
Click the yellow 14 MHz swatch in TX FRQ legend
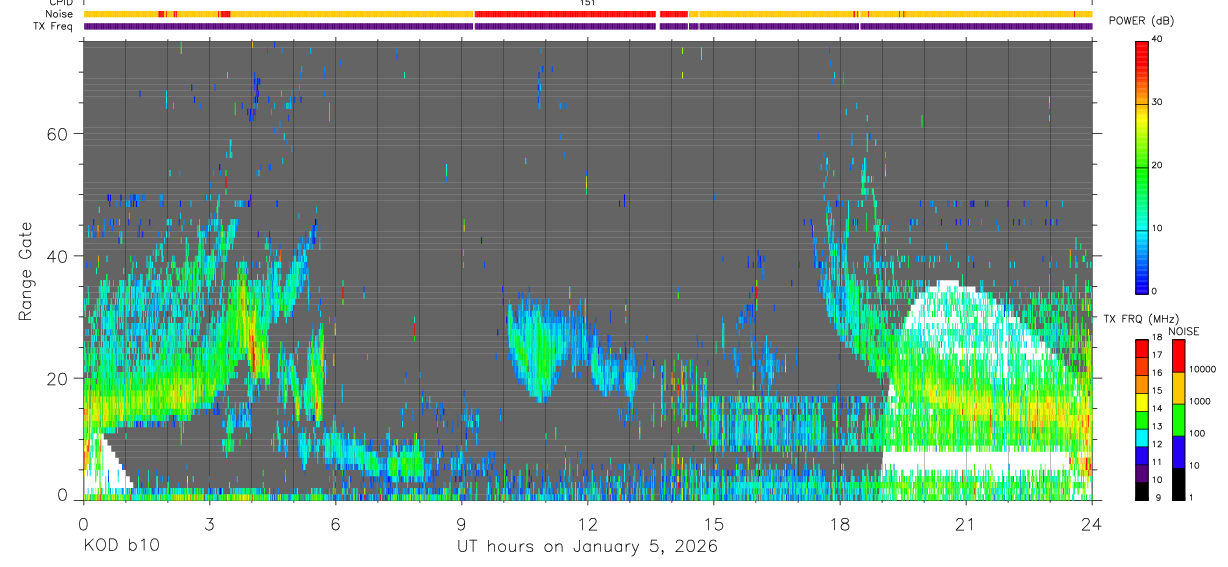click(x=1141, y=401)
